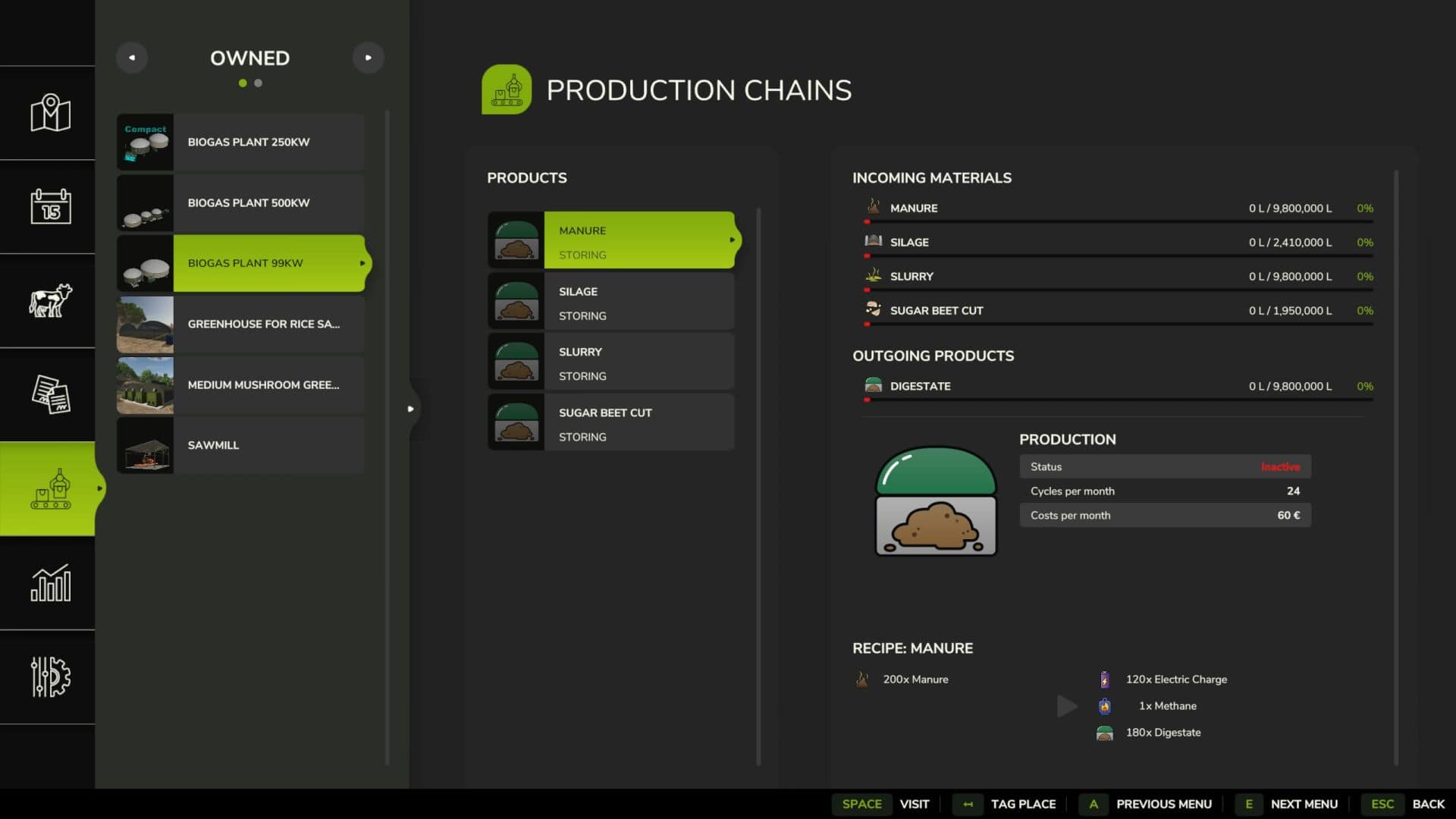1456x819 pixels.
Task: Click the Sugar Beet Cut product icon
Action: tap(516, 422)
